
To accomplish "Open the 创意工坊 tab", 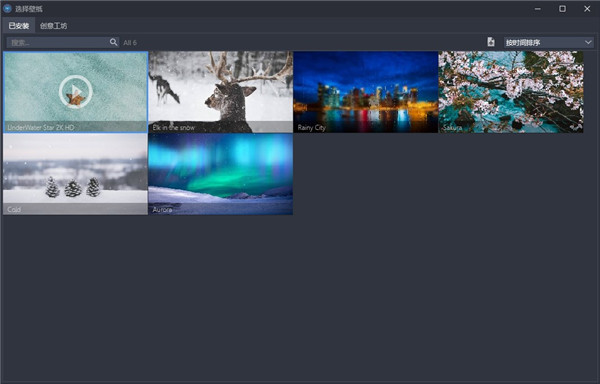I will (54, 26).
